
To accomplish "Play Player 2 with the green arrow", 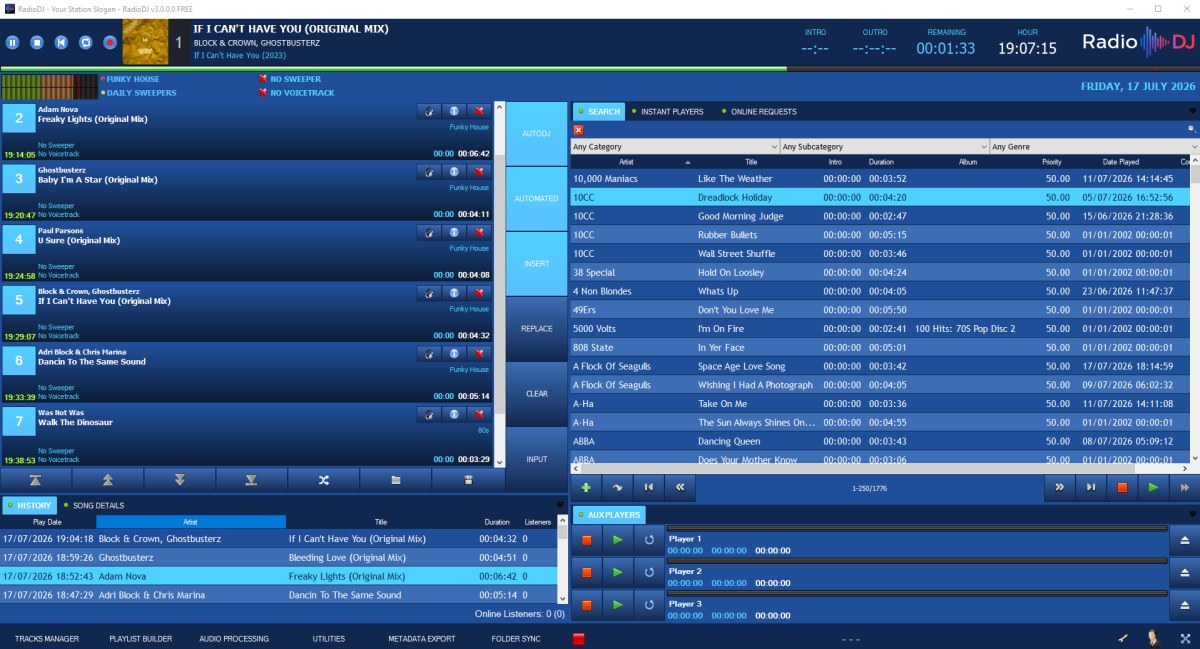I will pyautogui.click(x=618, y=572).
